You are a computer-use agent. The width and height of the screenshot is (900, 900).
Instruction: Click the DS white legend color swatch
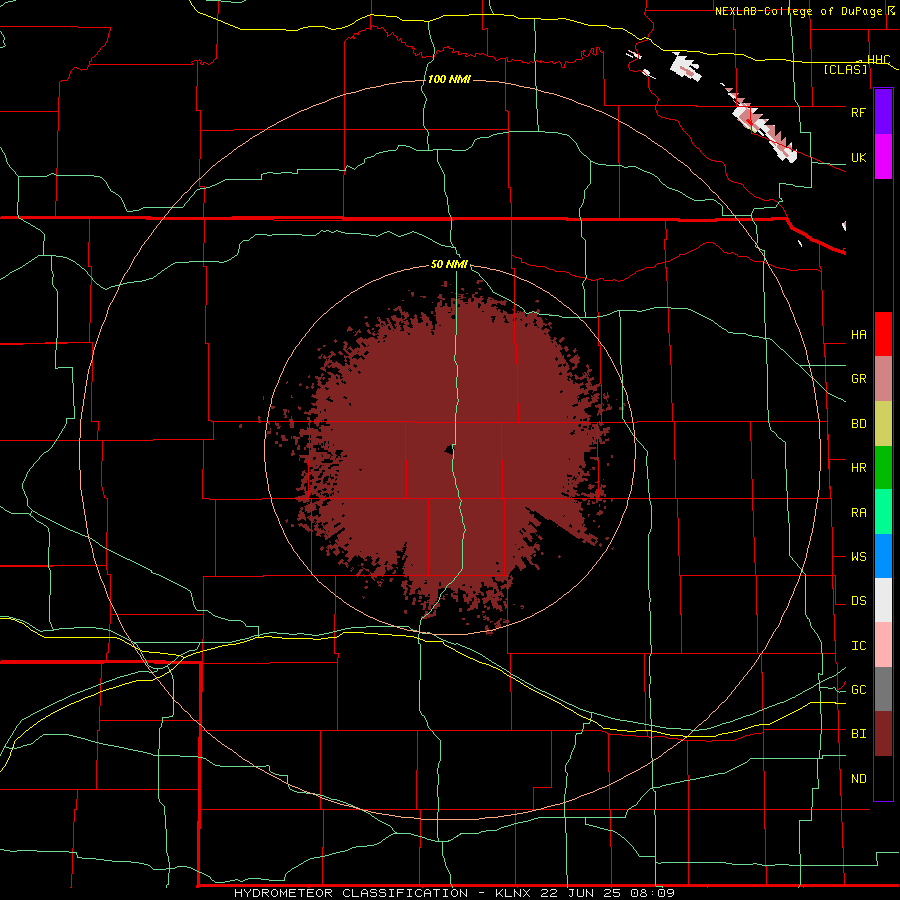tap(883, 600)
